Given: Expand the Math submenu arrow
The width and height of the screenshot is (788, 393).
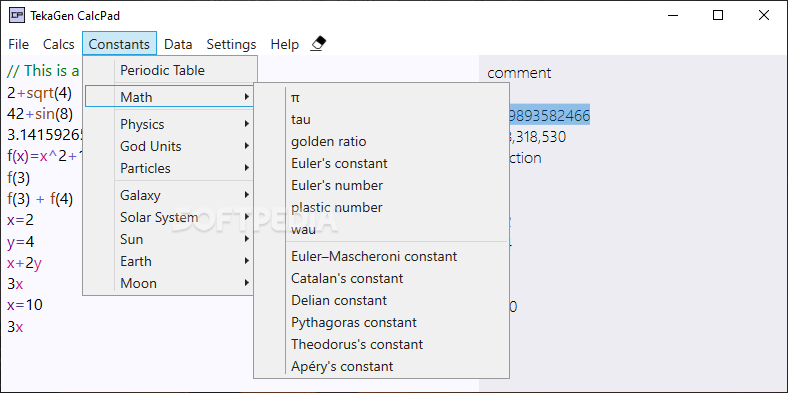Looking at the screenshot, I should click(246, 96).
